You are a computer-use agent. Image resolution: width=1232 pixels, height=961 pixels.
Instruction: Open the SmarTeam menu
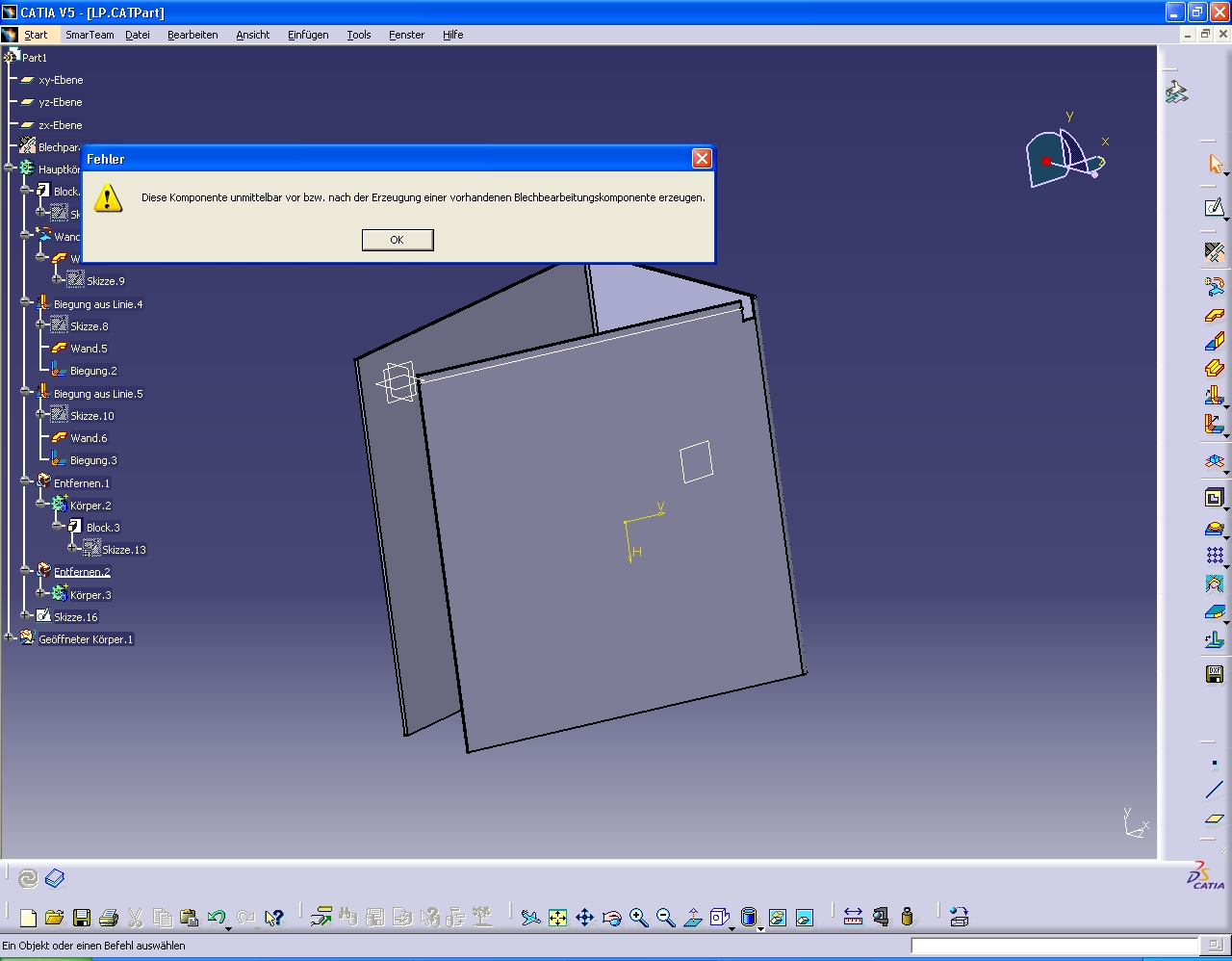[90, 35]
